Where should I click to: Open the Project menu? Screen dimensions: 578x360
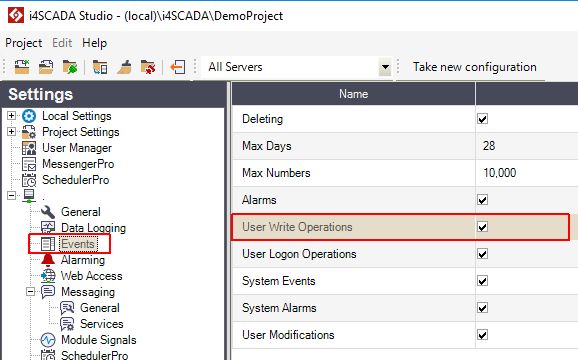[24, 43]
